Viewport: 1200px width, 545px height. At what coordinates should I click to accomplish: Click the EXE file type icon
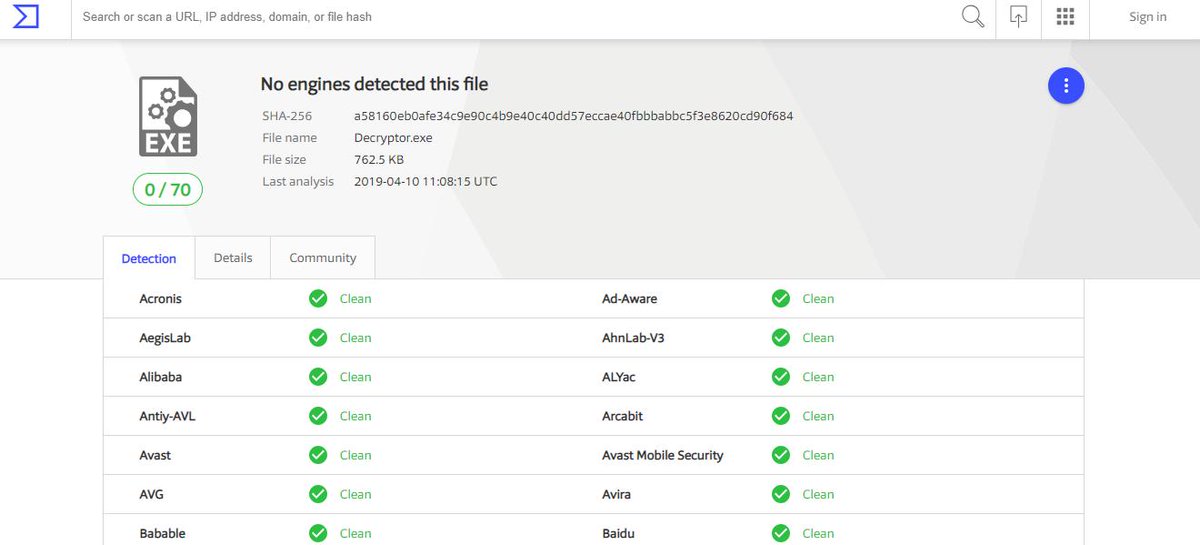(x=168, y=116)
